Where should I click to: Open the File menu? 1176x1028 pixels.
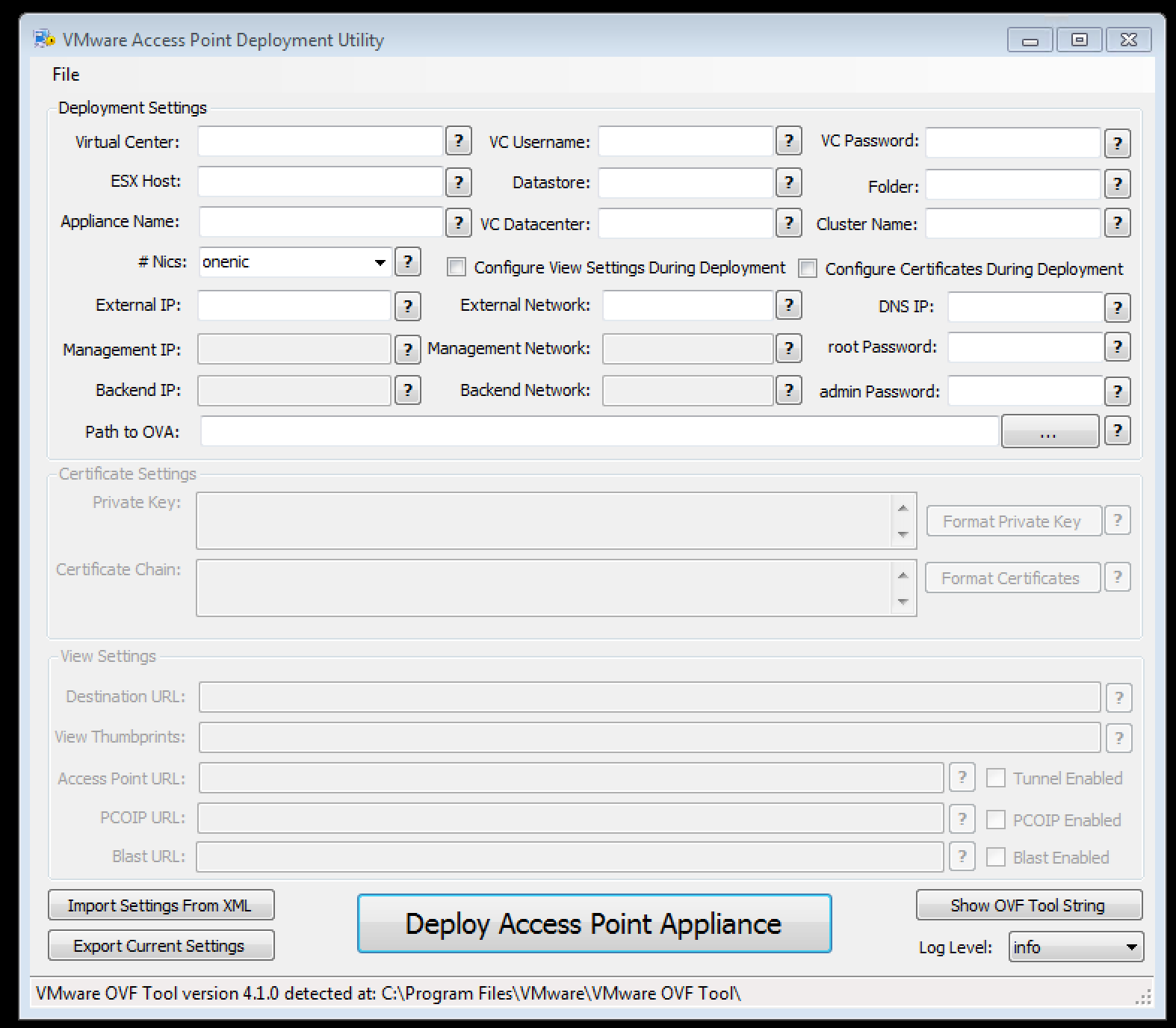click(66, 74)
